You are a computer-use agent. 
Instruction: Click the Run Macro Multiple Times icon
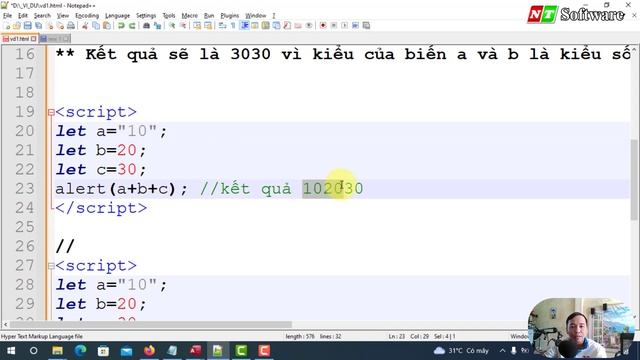tap(356, 26)
